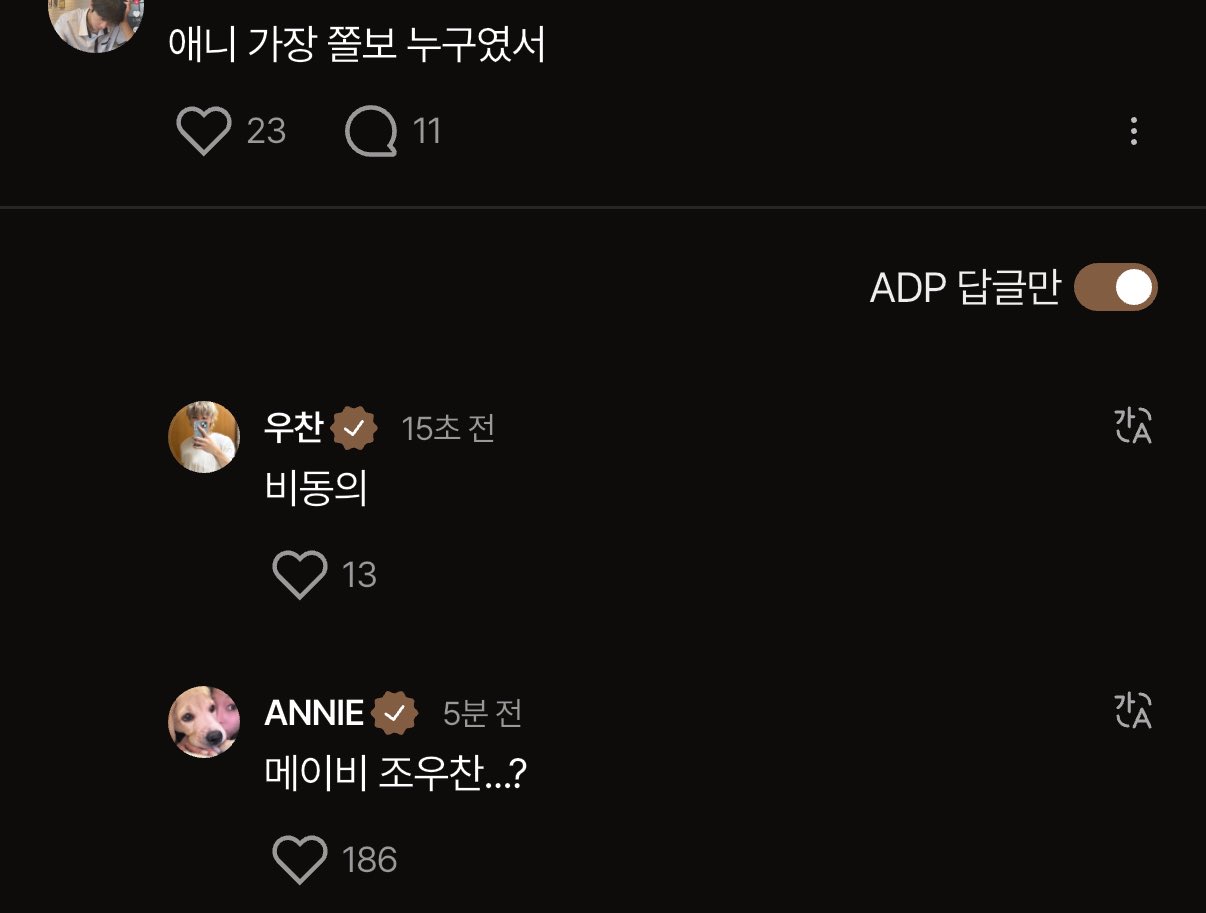Click the ANNIE username
Image resolution: width=1206 pixels, height=913 pixels.
[314, 713]
